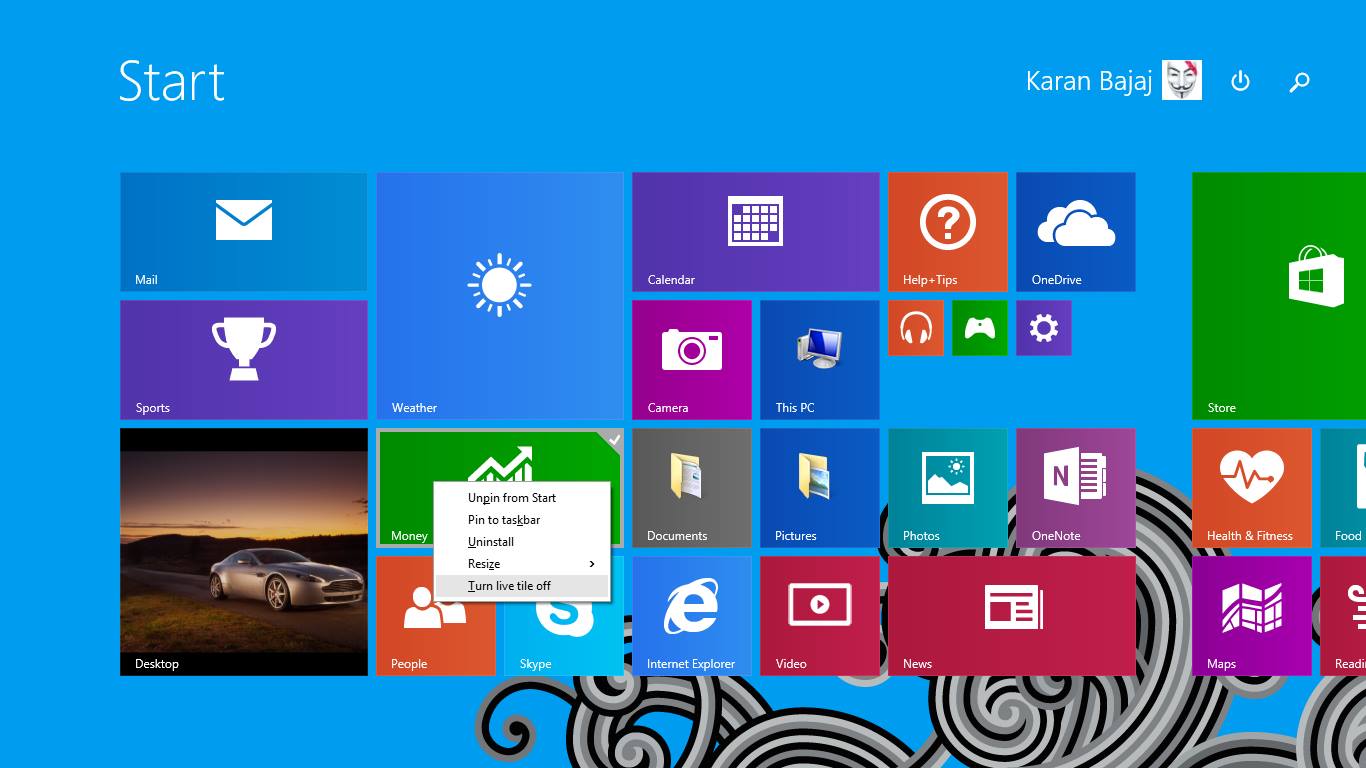Viewport: 1366px width, 768px height.
Task: Choose Pin to taskbar
Action: click(522, 520)
